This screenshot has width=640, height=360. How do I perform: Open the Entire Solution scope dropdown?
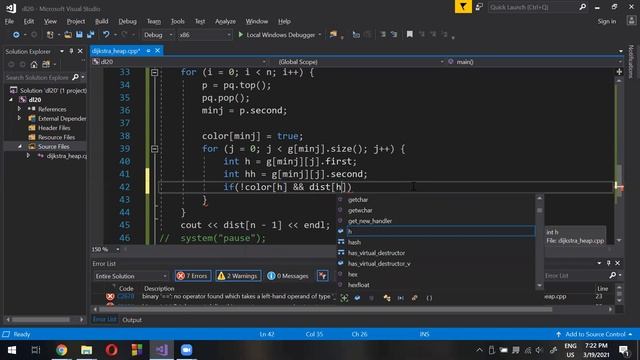(131, 276)
